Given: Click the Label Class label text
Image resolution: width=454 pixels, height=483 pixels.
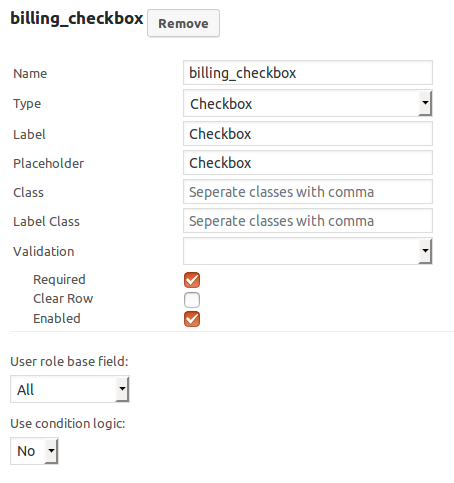Looking at the screenshot, I should [x=46, y=222].
